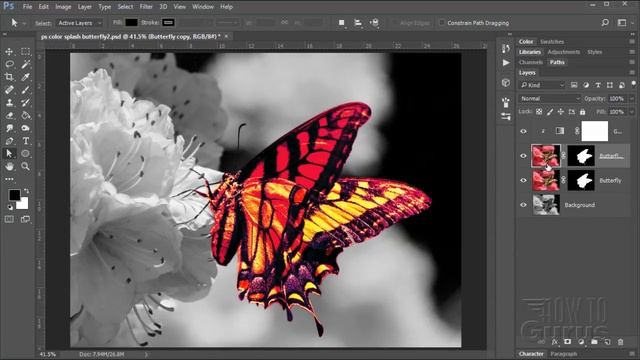Open the Filter menu
The width and height of the screenshot is (640, 360).
146,7
